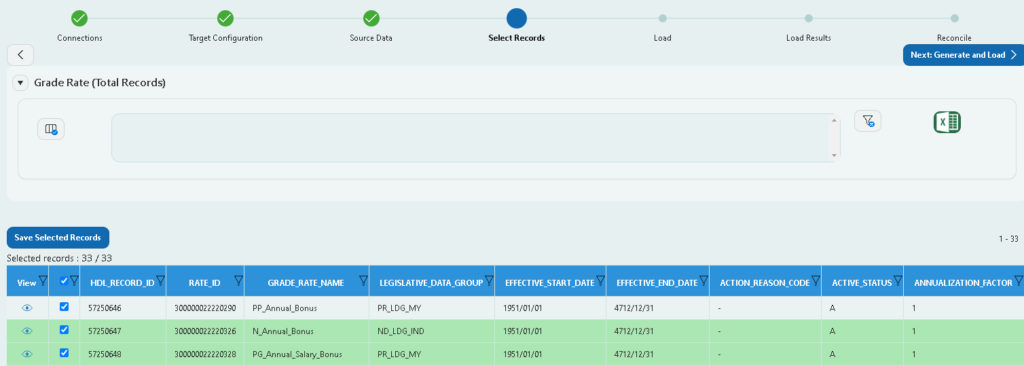Select rate ID 300000022220328
This screenshot has width=1024, height=366.
tap(205, 354)
